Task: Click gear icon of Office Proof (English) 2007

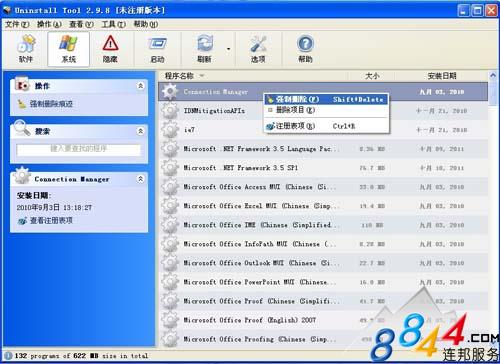Action: coord(170,320)
